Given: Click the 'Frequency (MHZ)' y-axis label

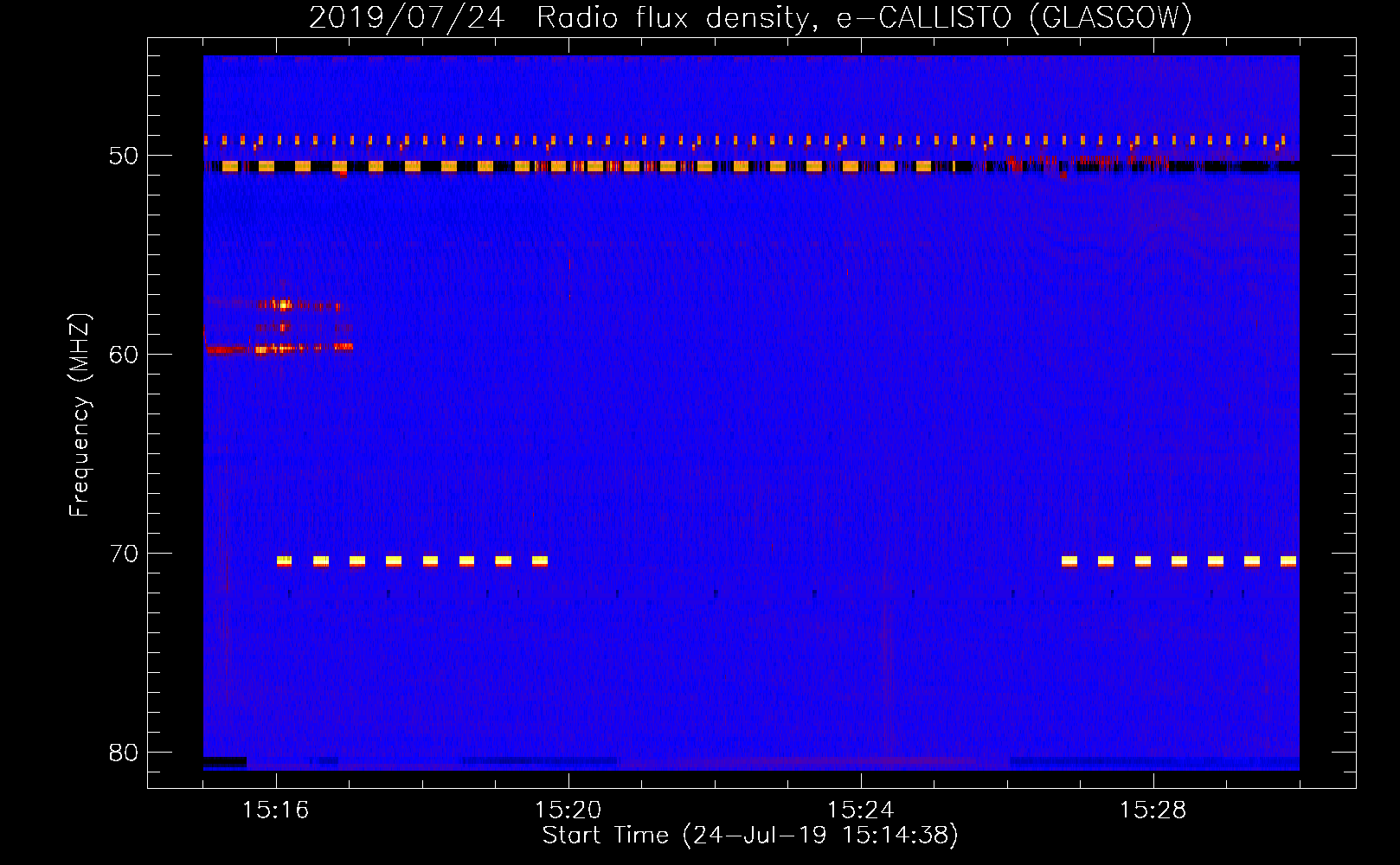Looking at the screenshot, I should (80, 415).
